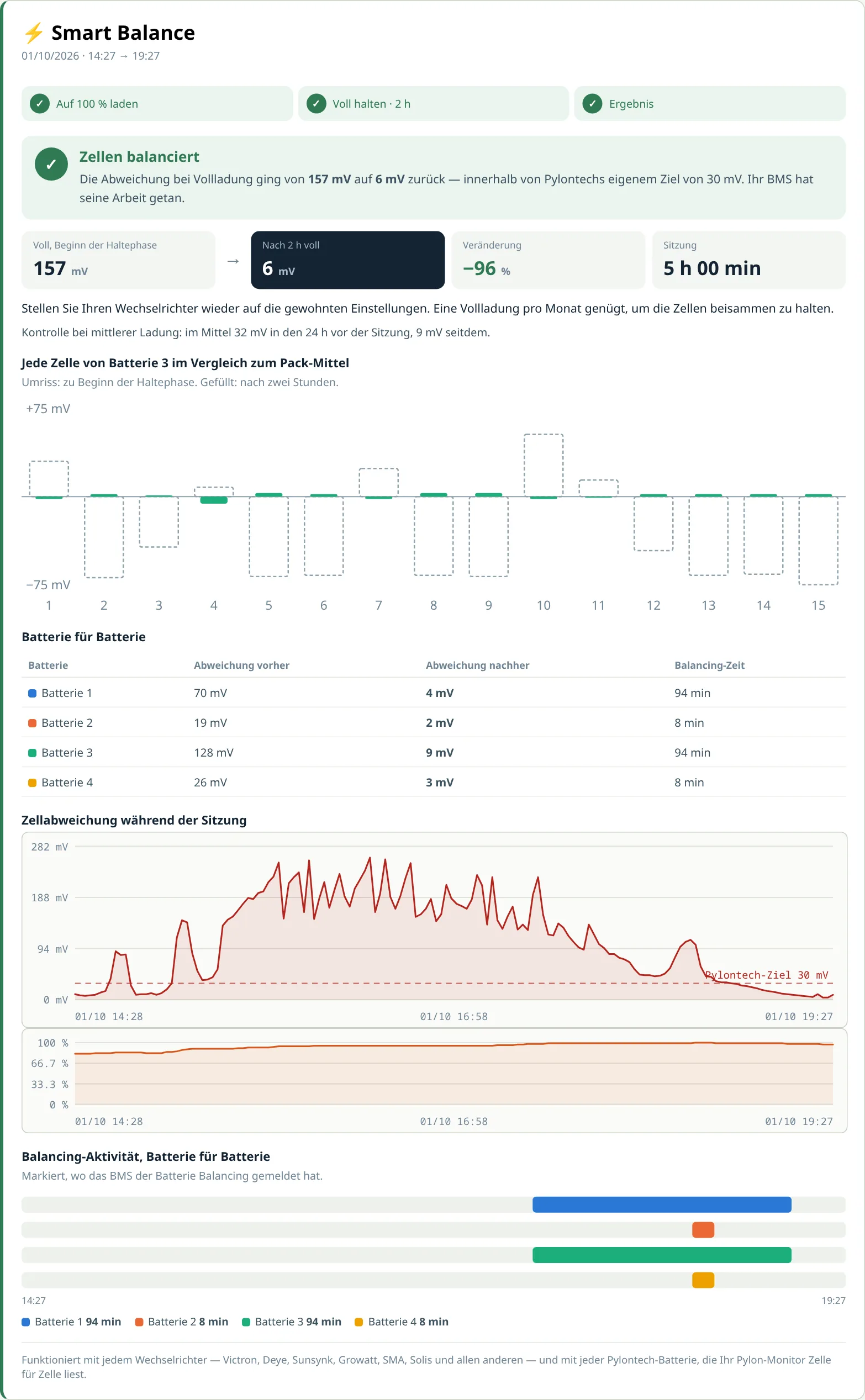Screen dimensions: 865x1400
Task: Click the '26 mV' value in Batterie 4 row
Action: (210, 783)
